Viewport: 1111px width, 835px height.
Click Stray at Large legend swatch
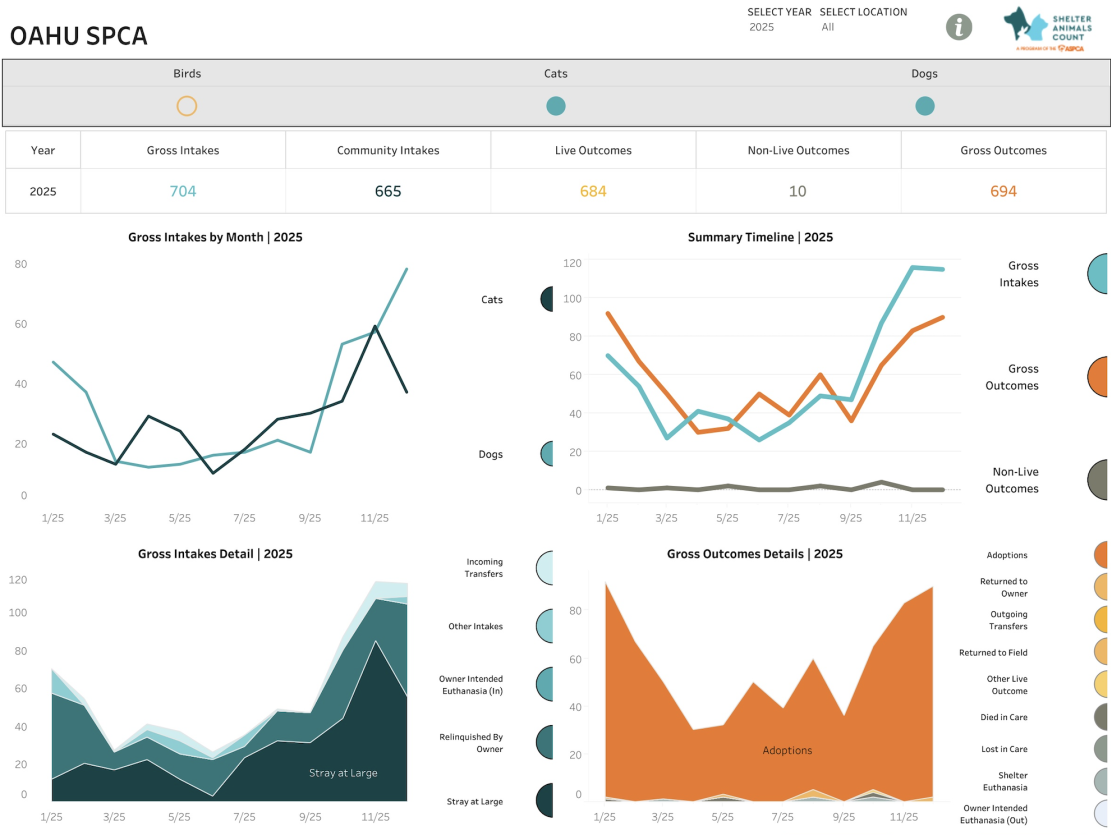point(544,801)
